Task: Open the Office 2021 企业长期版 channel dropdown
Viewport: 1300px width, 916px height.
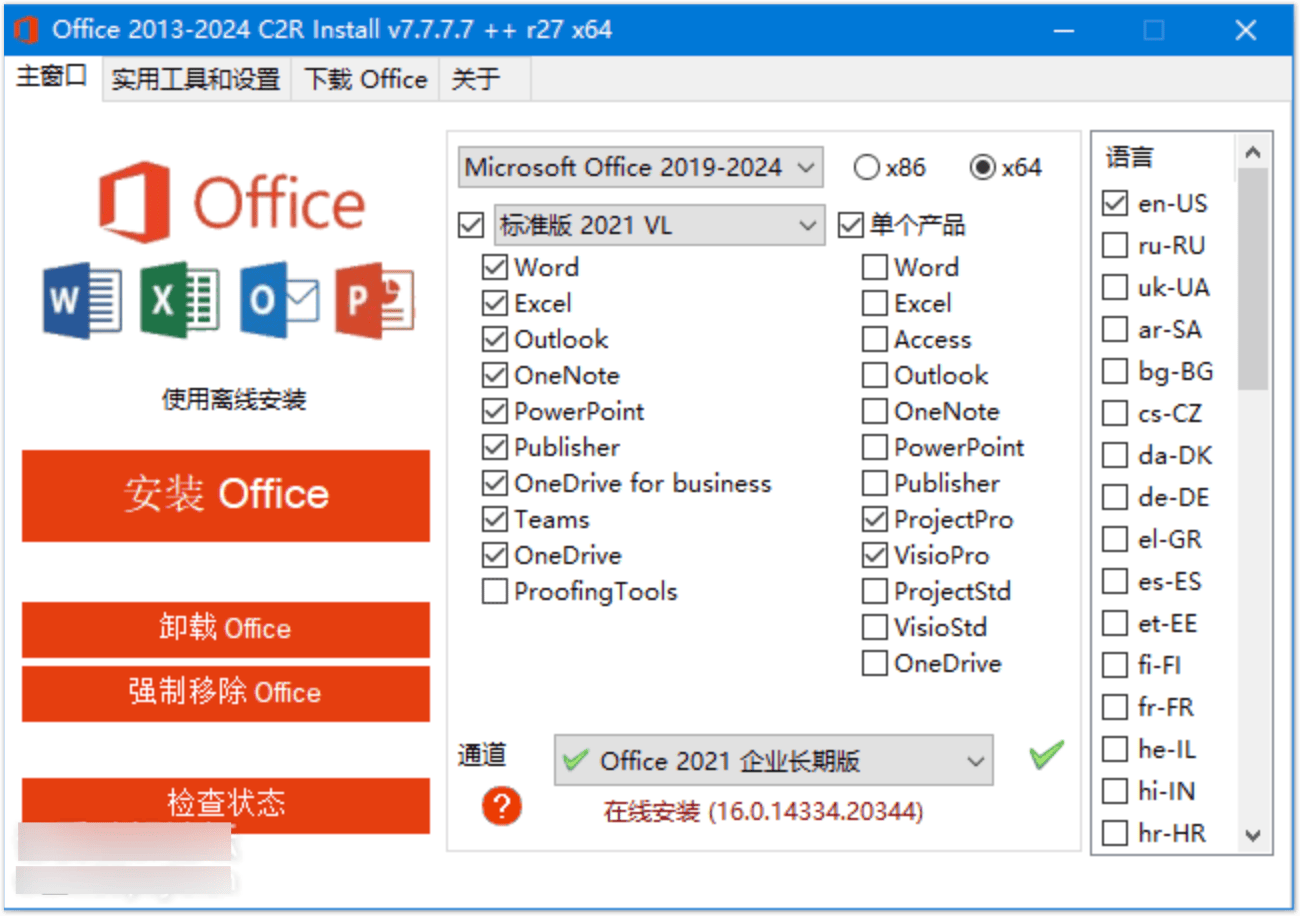Action: (x=773, y=762)
